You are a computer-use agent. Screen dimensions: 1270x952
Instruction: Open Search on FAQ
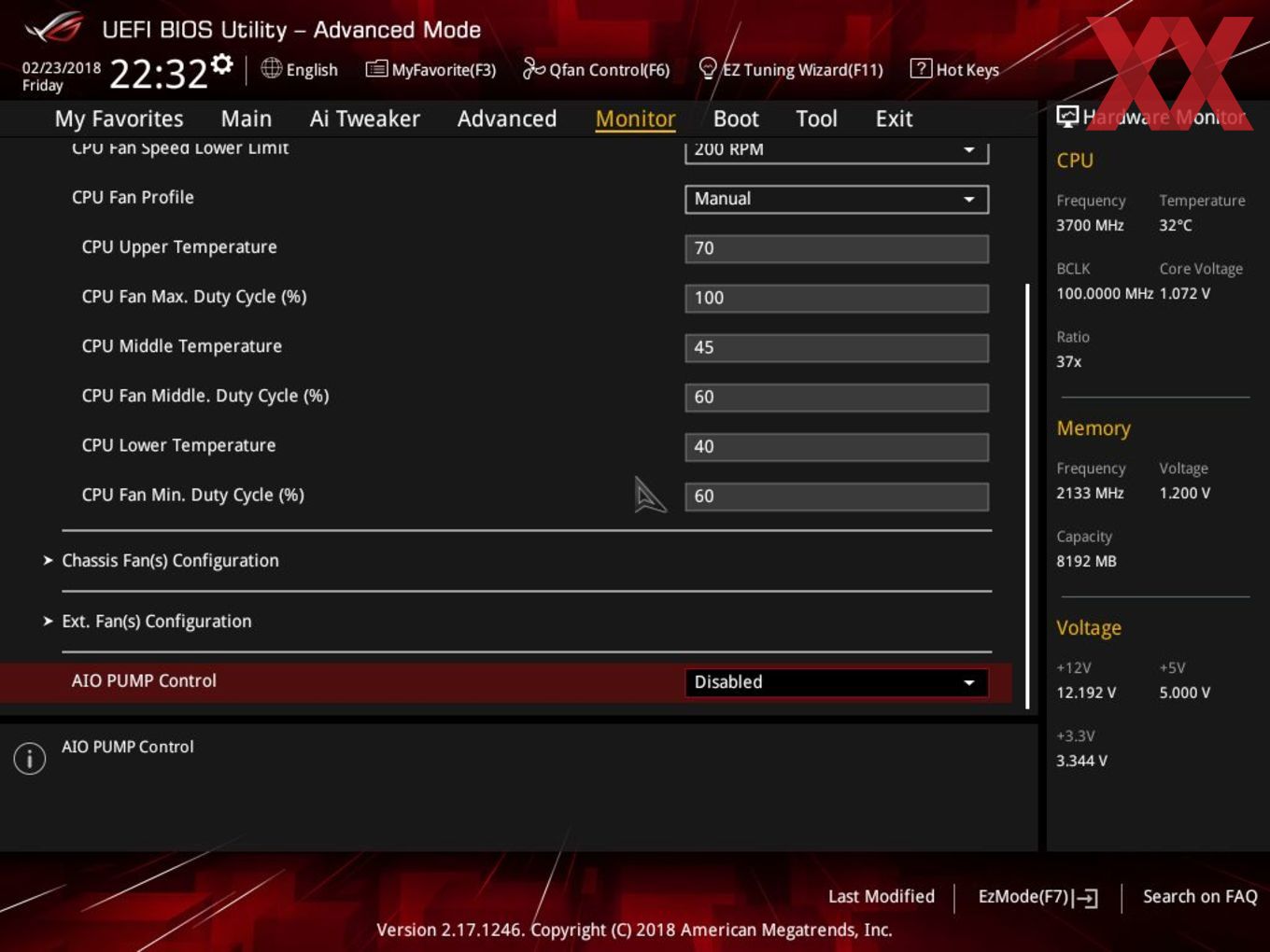(1200, 896)
